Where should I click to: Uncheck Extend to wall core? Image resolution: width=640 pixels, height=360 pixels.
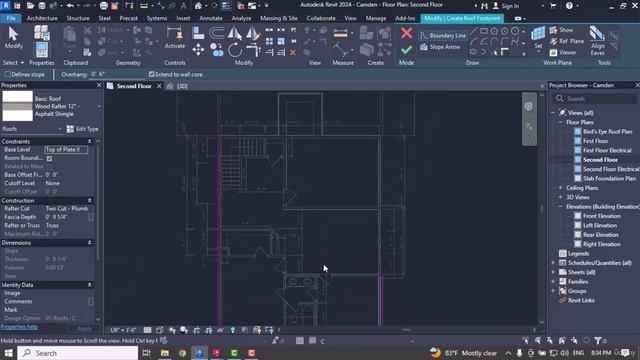(151, 74)
